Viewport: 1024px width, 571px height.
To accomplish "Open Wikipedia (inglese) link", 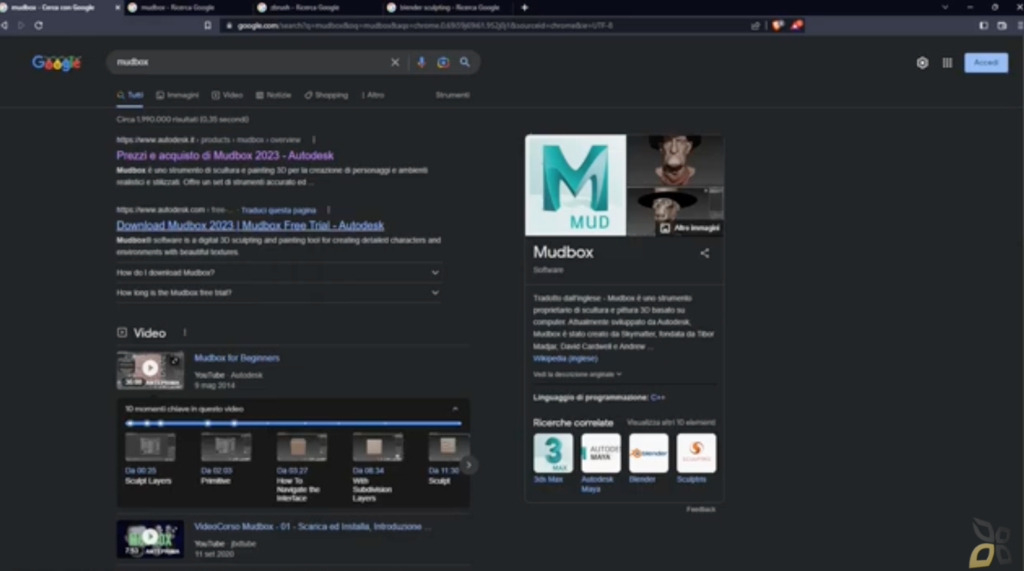I will 565,359.
